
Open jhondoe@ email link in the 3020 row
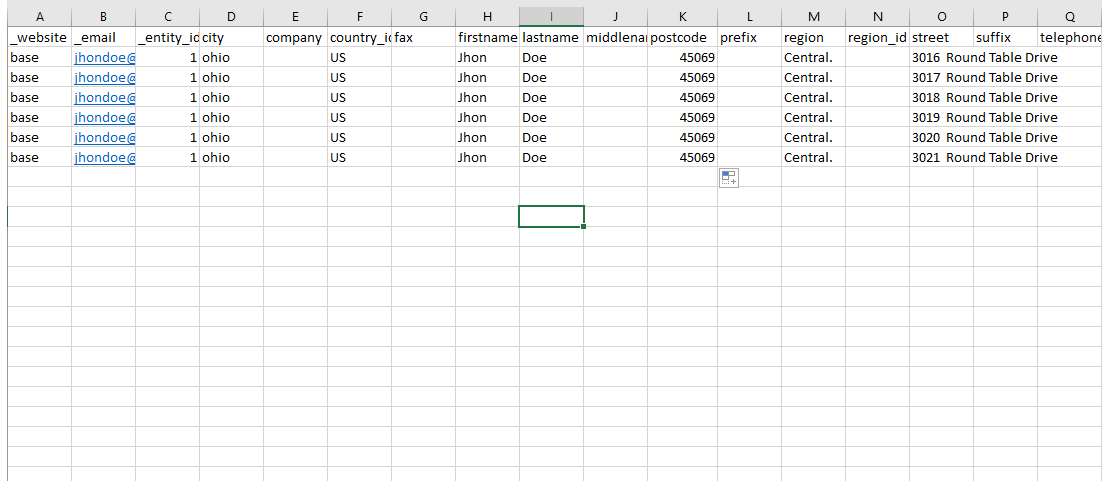point(105,137)
